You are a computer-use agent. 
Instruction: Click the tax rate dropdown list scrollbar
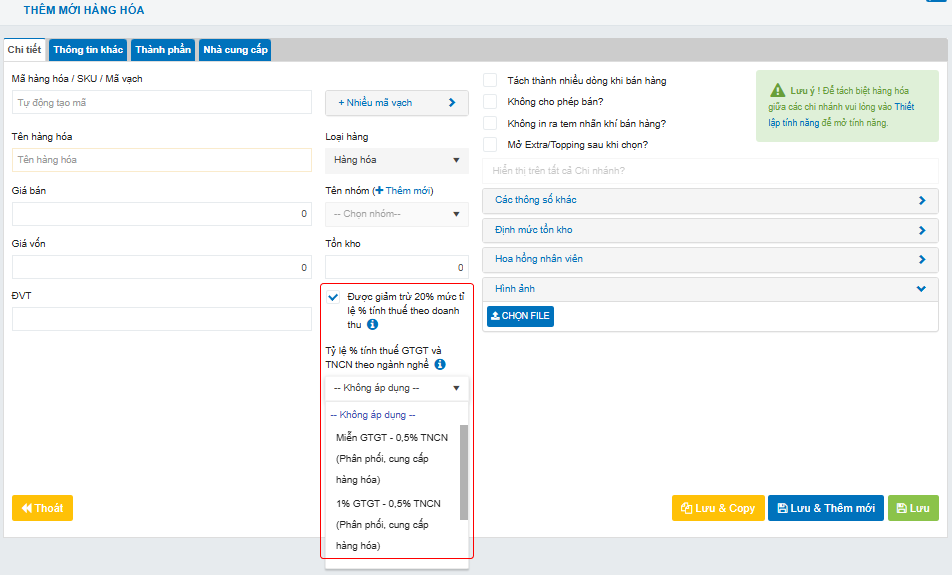463,470
